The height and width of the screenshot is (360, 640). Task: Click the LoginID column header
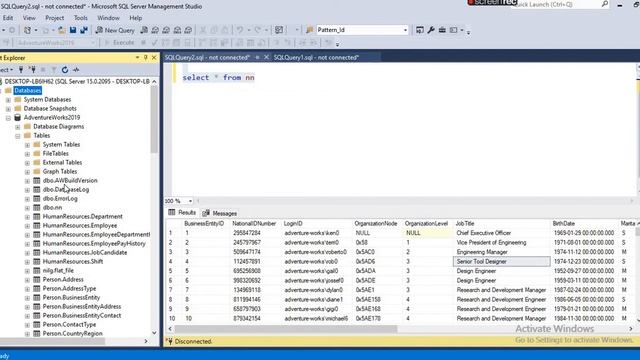click(317, 224)
